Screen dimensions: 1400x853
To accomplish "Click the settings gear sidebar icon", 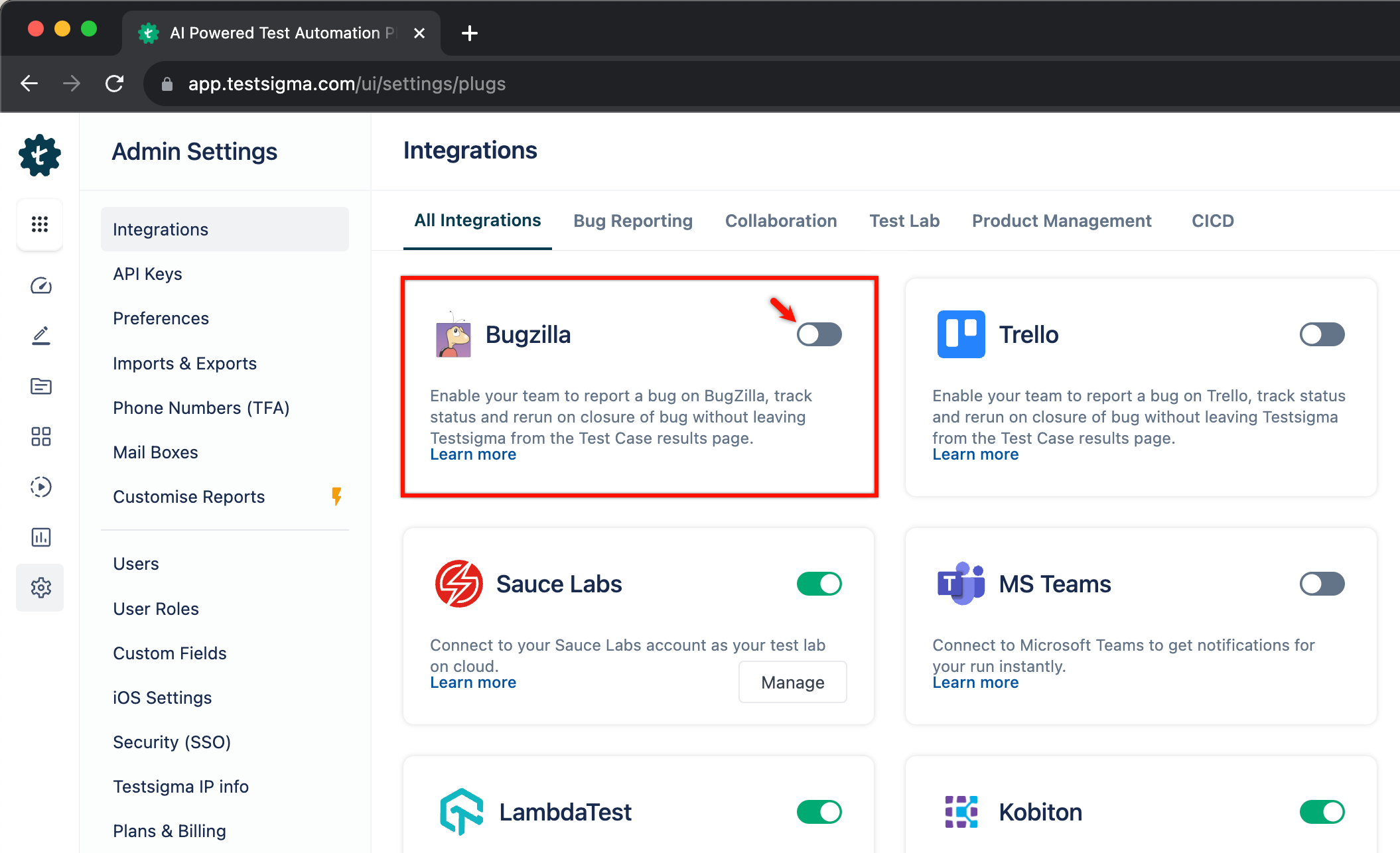I will pyautogui.click(x=40, y=588).
